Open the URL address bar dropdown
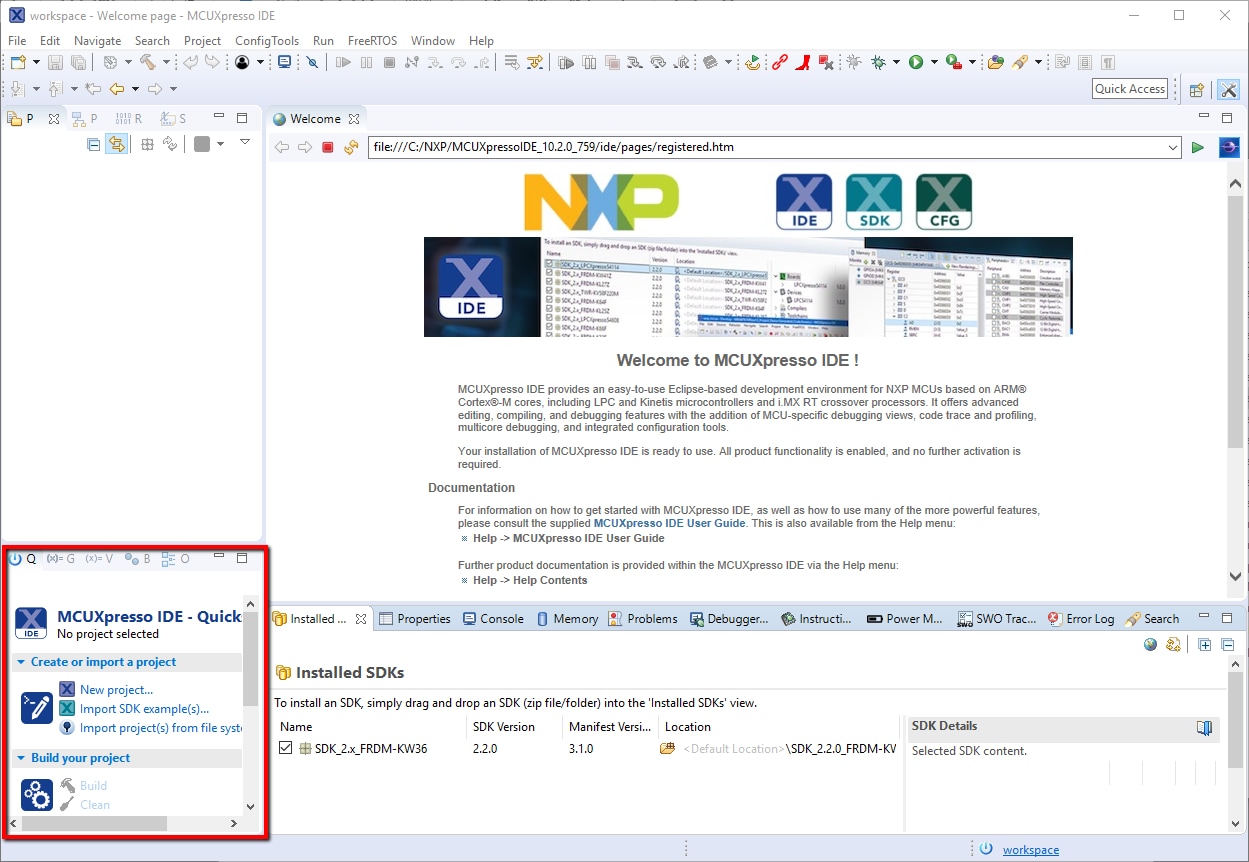The height and width of the screenshot is (862, 1249). 1173,148
